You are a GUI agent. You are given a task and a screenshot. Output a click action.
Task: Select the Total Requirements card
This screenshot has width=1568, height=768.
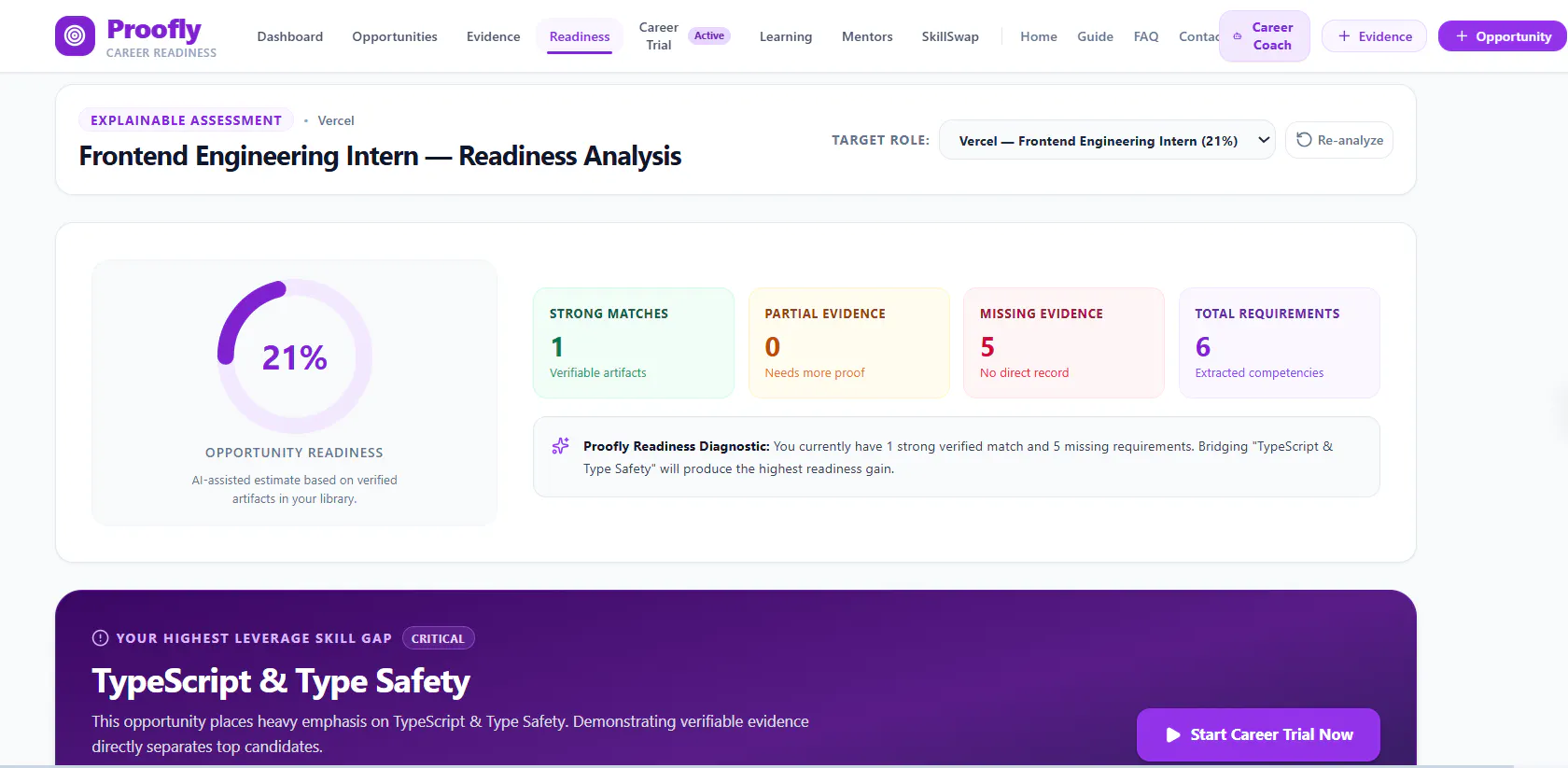[1280, 342]
